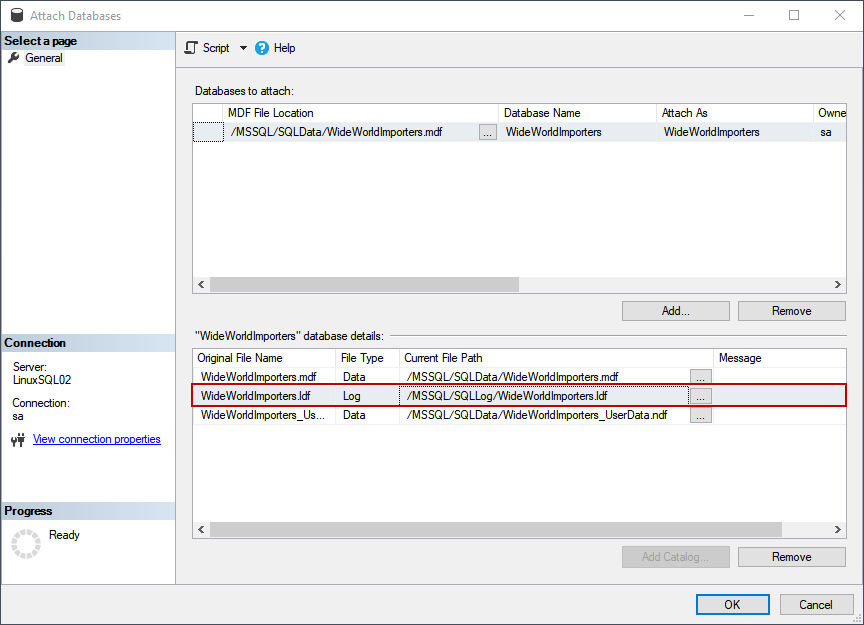Viewport: 864px width, 625px height.
Task: Click the MDF File Location column header
Action: pyautogui.click(x=360, y=113)
